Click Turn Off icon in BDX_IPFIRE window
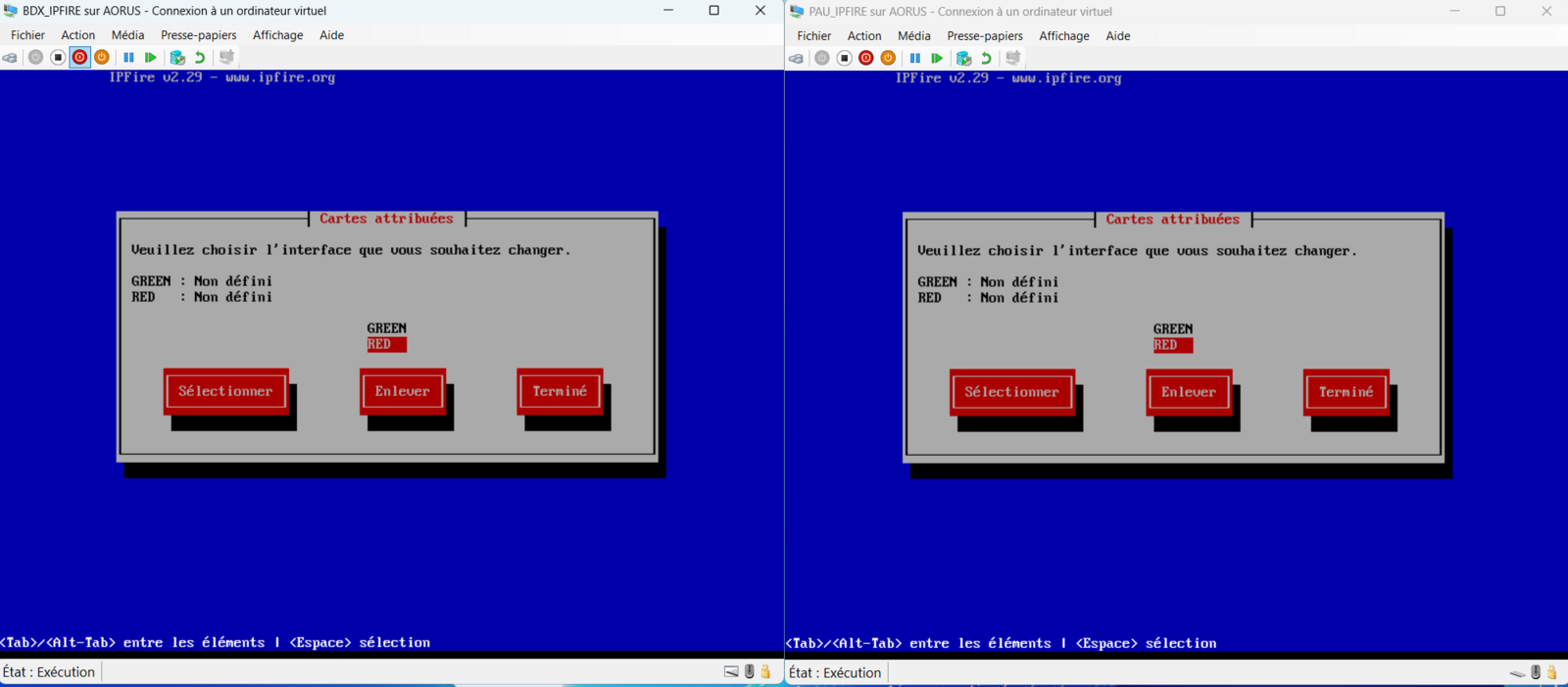1568x687 pixels. coord(58,58)
